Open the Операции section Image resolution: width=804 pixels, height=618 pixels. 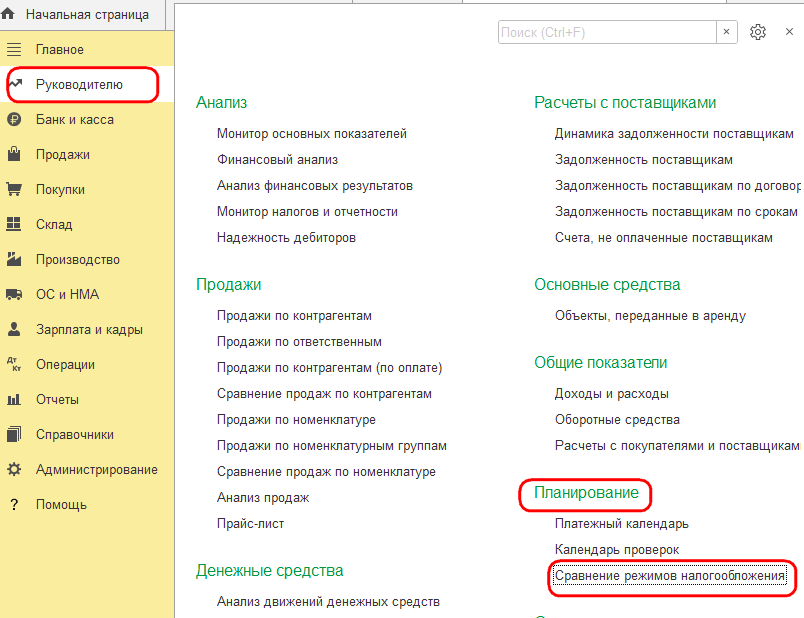point(65,364)
